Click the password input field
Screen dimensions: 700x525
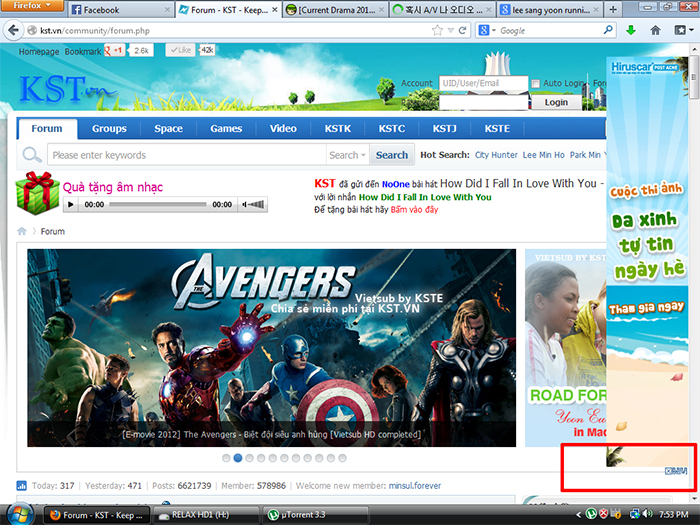coord(483,102)
